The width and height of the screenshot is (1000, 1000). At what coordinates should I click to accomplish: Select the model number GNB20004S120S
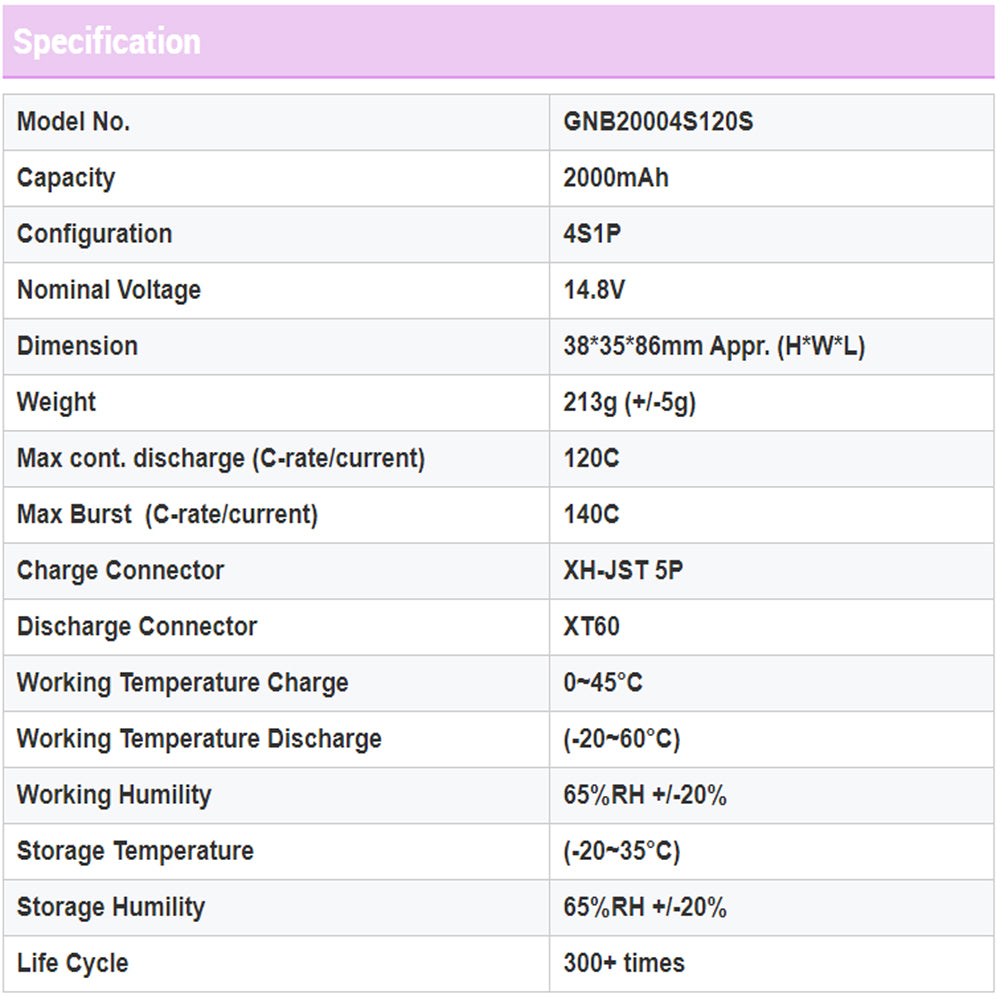tap(658, 122)
